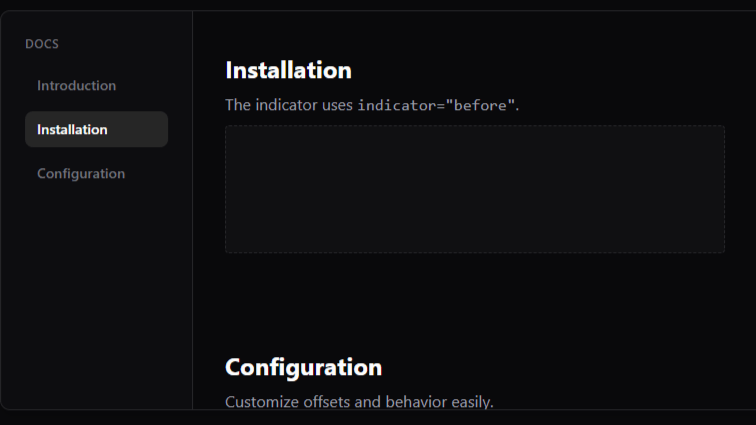This screenshot has height=425, width=756.
Task: Click the "The indicator uses" sentence text
Action: (x=289, y=105)
